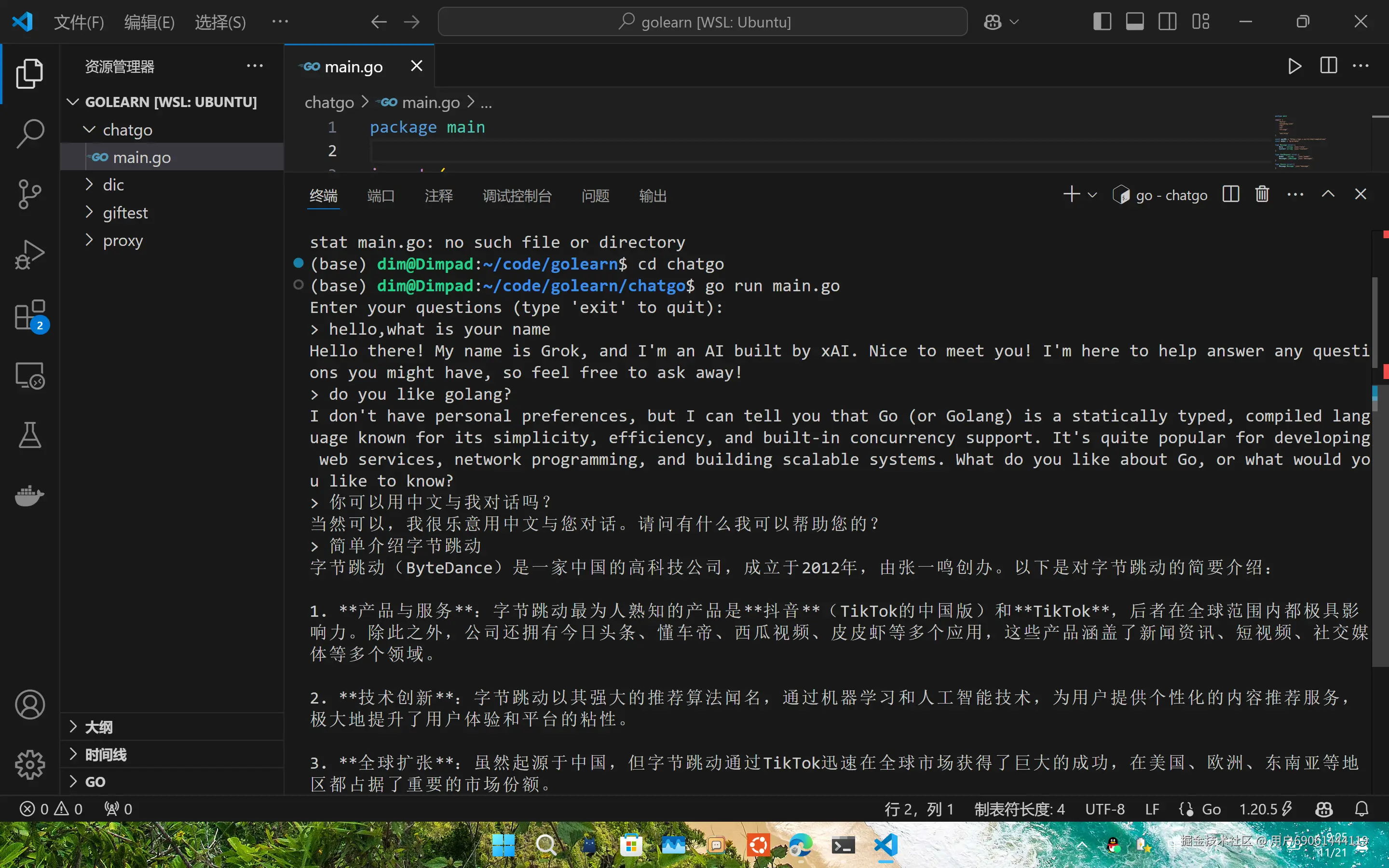
Task: Collapse the GOLEARN [WSL: UBUNTU] workspace root
Action: [172, 102]
